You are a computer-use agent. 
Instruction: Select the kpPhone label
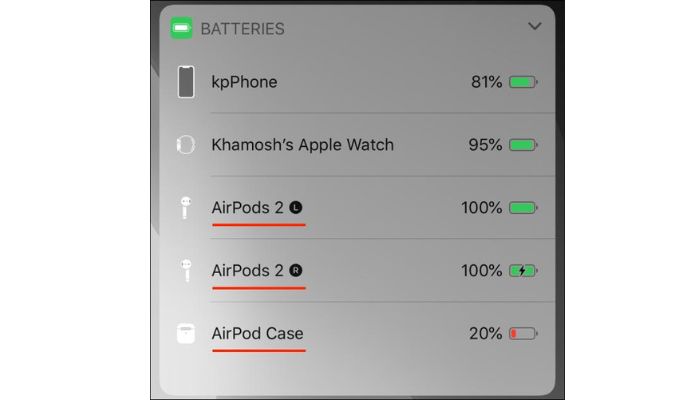[244, 82]
